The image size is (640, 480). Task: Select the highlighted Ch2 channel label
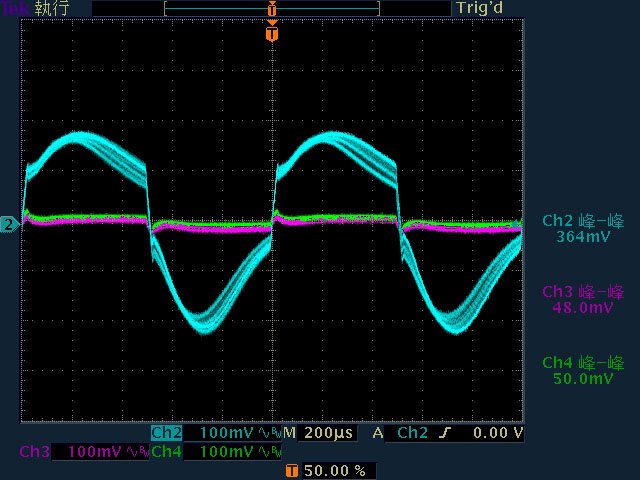pos(166,433)
